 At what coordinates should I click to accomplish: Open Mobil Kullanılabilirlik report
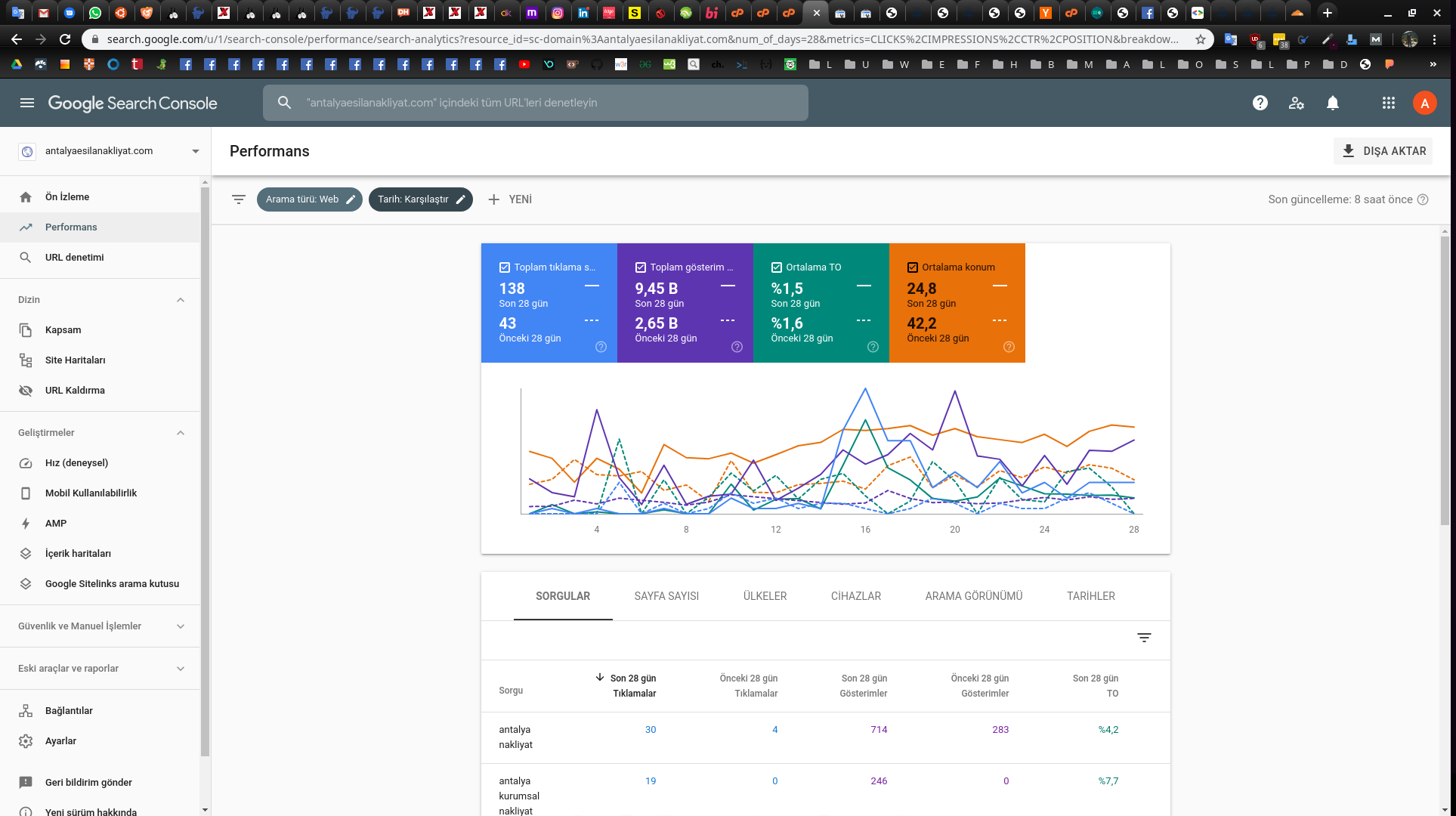pos(100,493)
